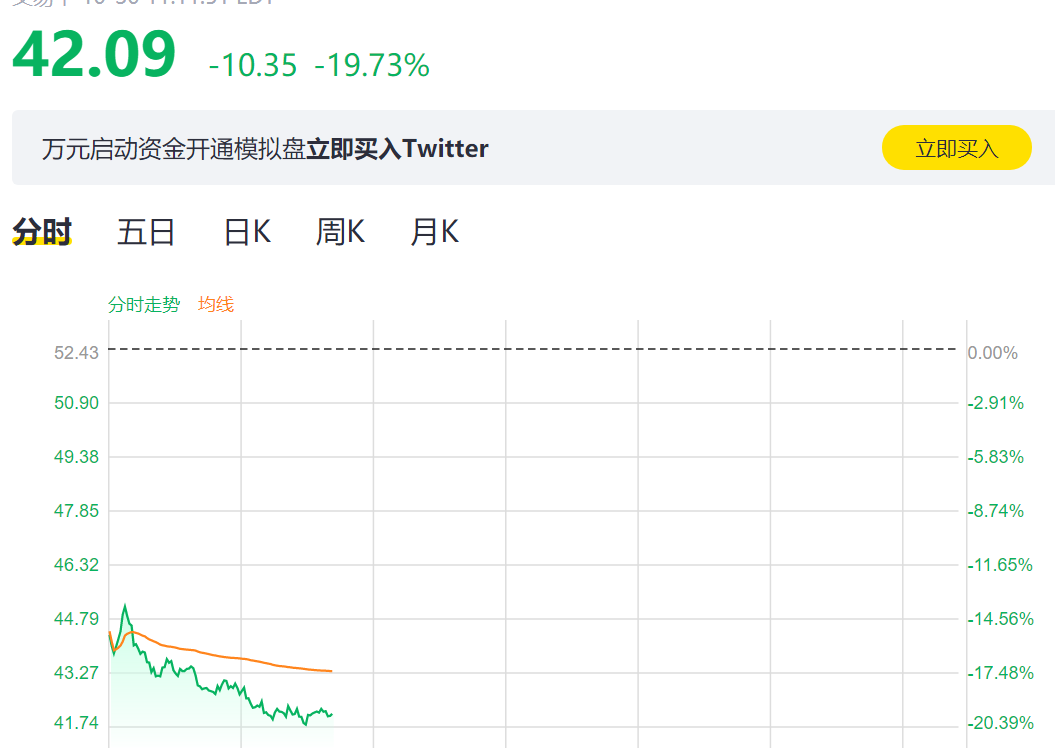Click the 万元启动资金开通模拟盘 promo text

coord(174,149)
